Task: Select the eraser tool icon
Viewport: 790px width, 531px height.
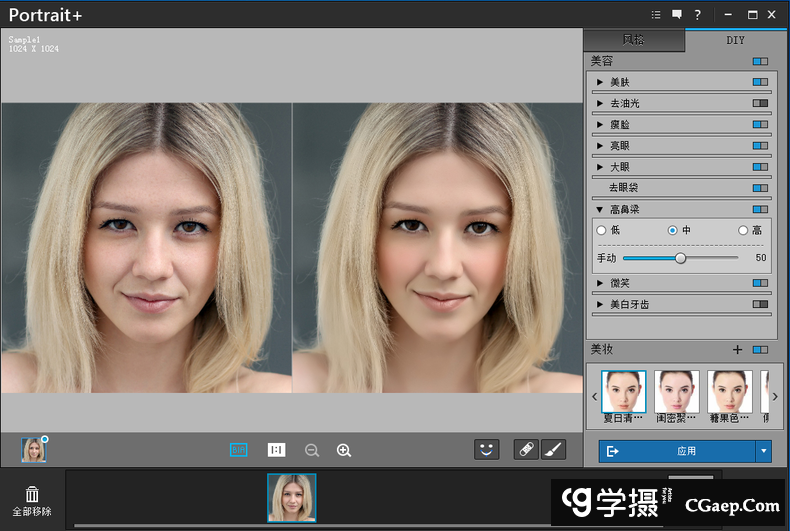Action: [x=526, y=450]
